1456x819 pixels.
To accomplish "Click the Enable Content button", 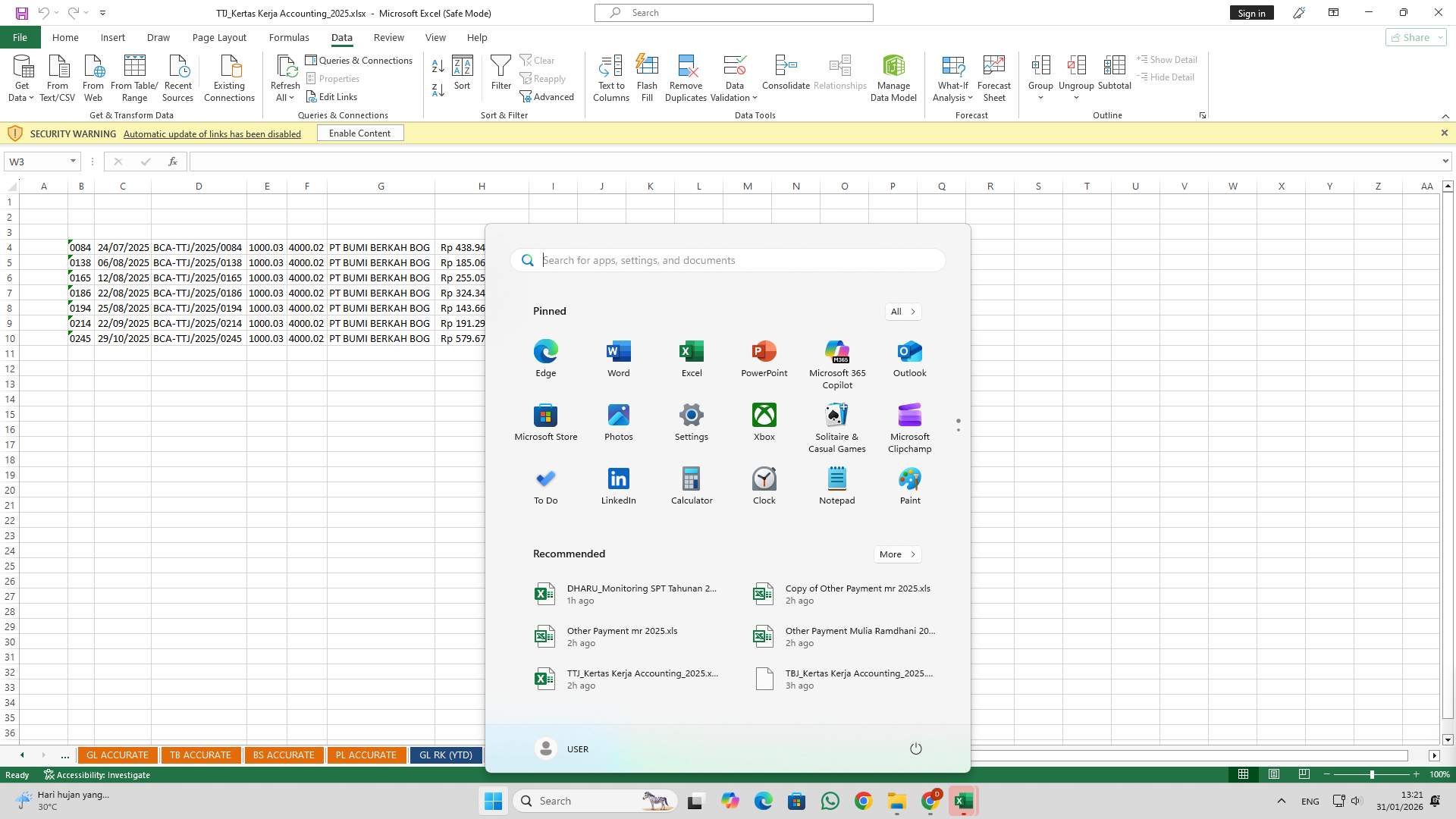I will [x=359, y=133].
